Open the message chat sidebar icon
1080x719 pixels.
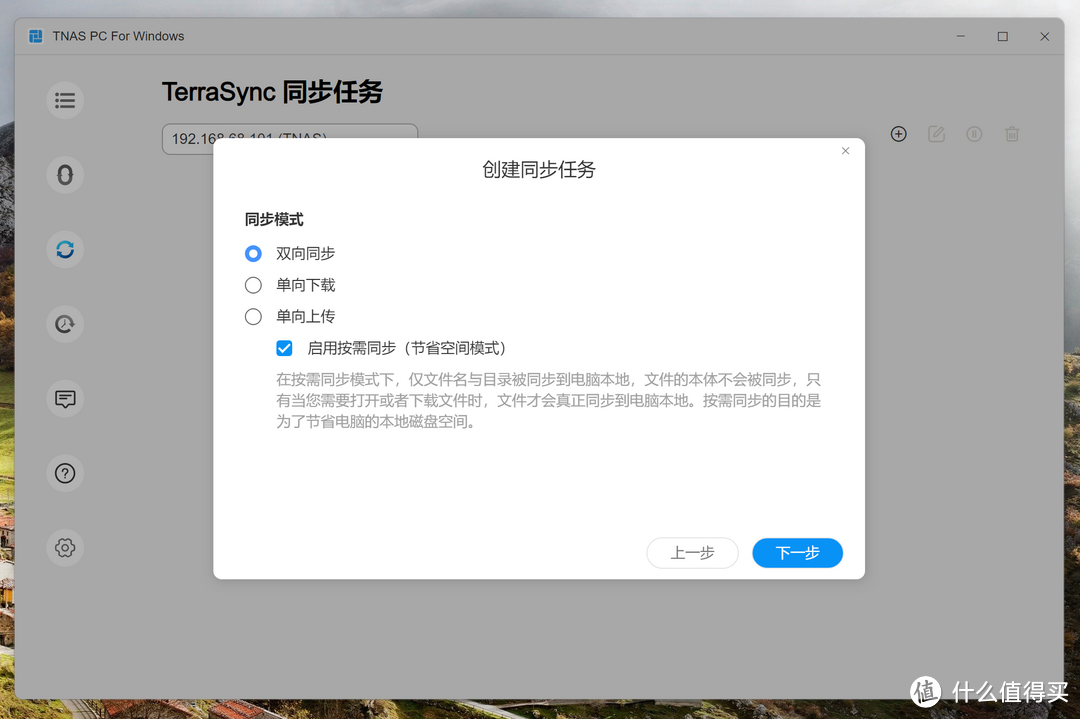65,398
